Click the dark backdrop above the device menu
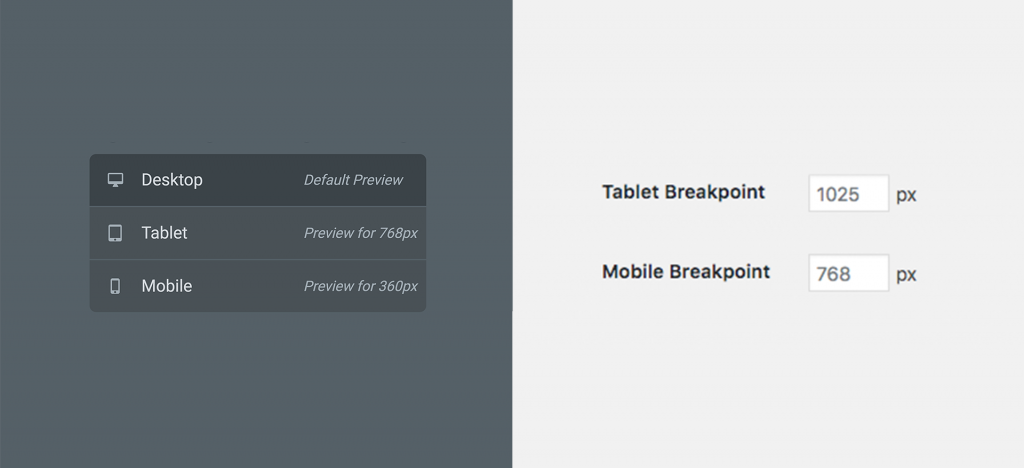 (257, 80)
